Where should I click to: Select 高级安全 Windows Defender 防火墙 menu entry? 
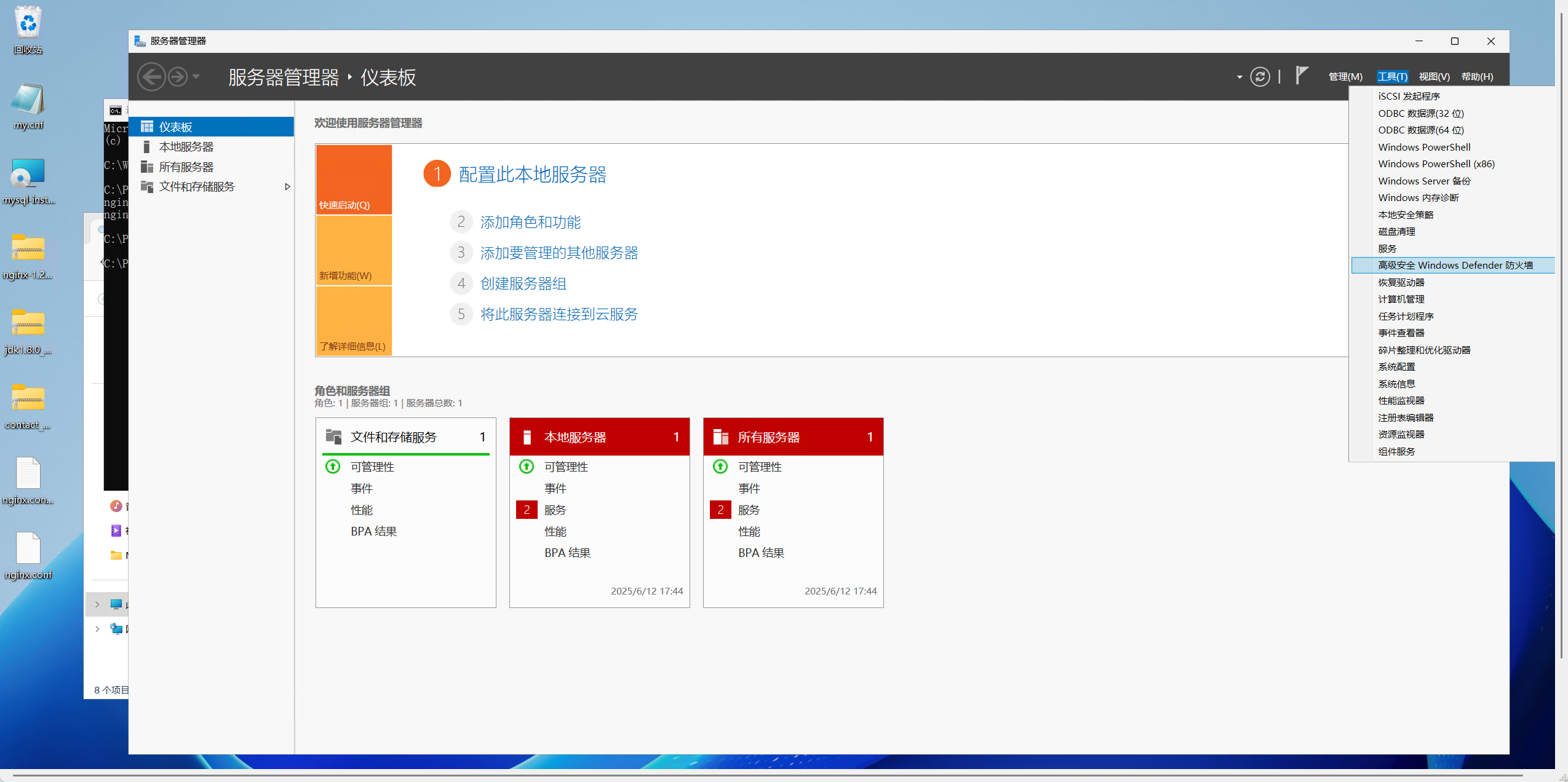1455,266
